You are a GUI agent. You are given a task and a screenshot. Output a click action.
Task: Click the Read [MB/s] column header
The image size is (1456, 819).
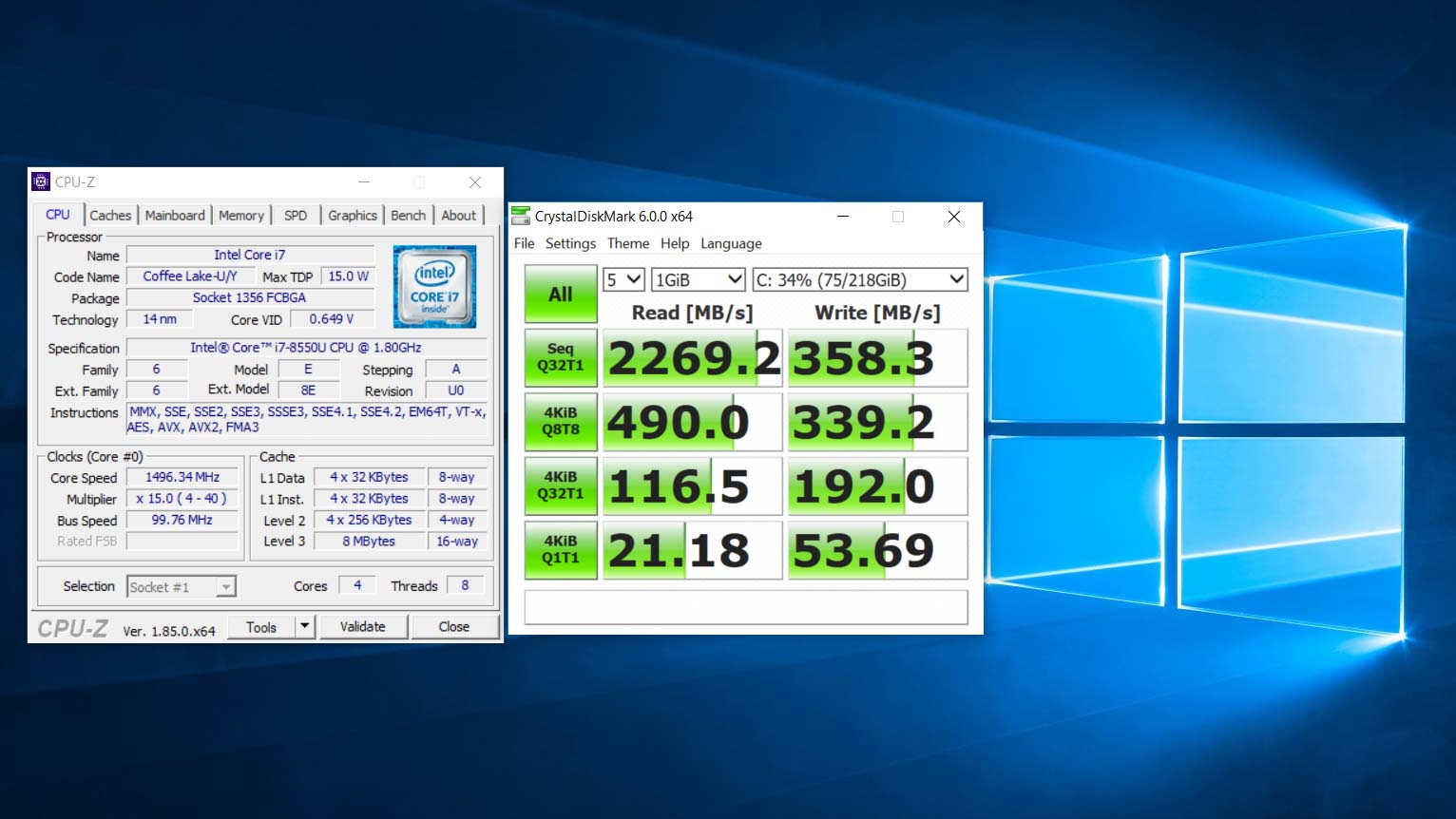point(692,313)
